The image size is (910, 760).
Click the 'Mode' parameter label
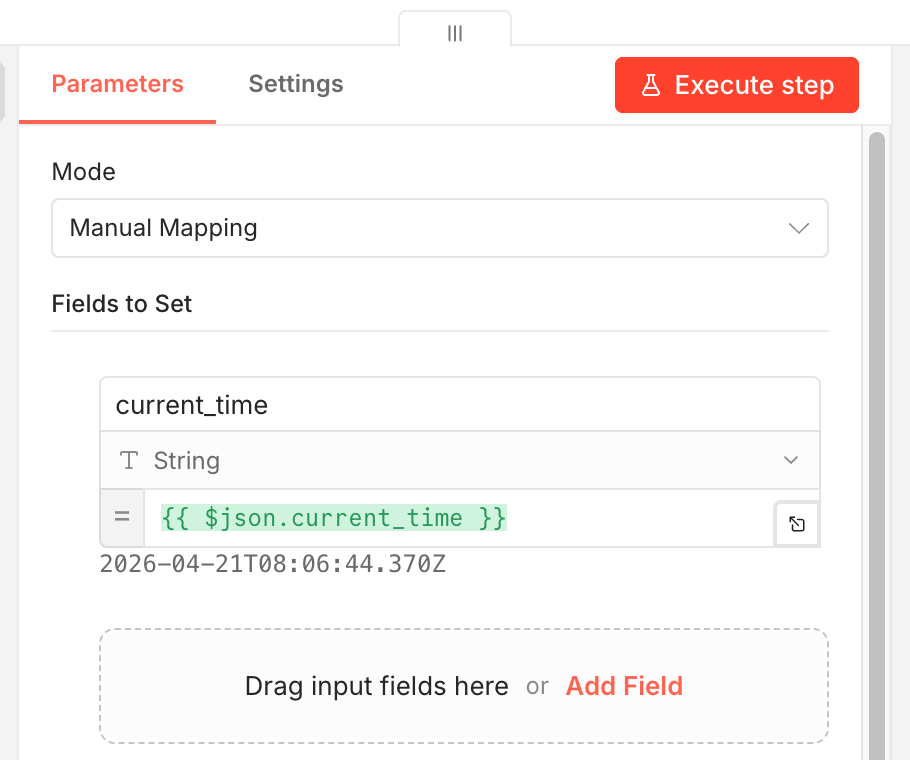point(84,172)
